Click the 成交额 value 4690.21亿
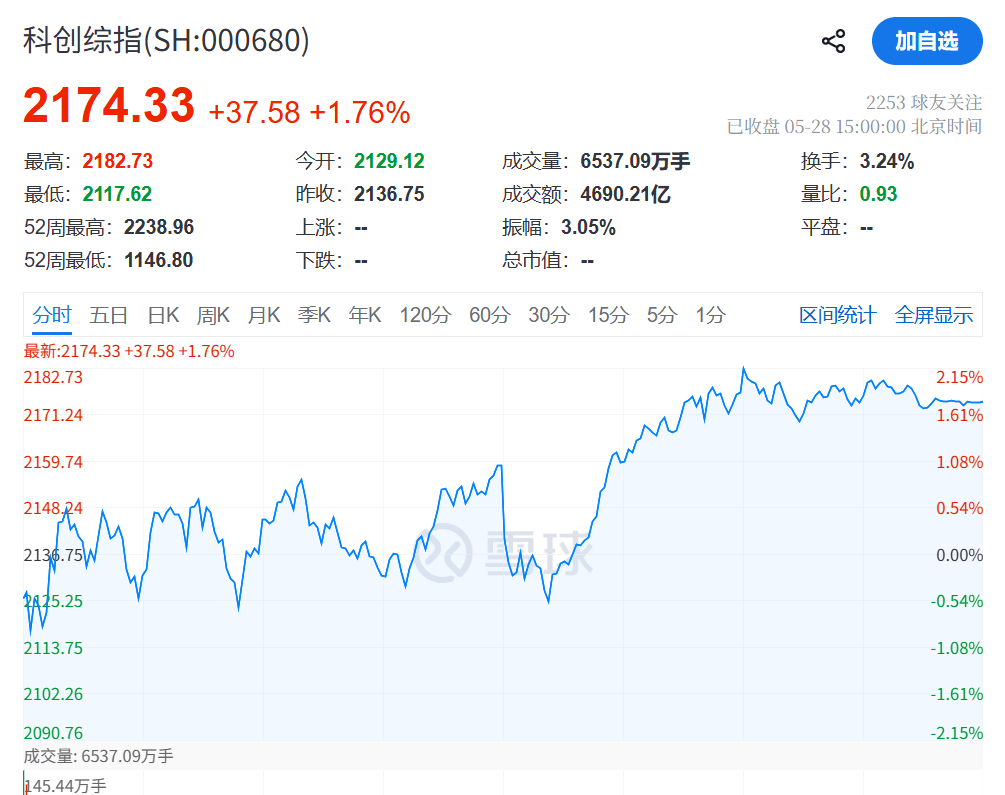1005x795 pixels. tap(625, 194)
